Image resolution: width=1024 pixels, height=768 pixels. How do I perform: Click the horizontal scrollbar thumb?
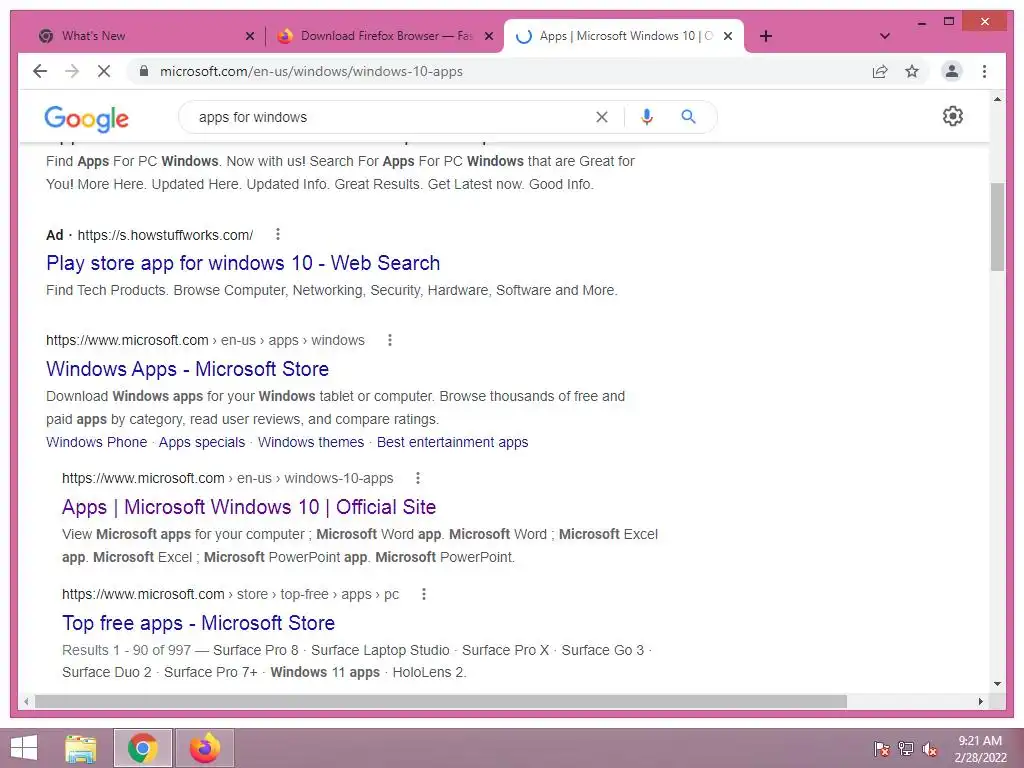tap(441, 701)
